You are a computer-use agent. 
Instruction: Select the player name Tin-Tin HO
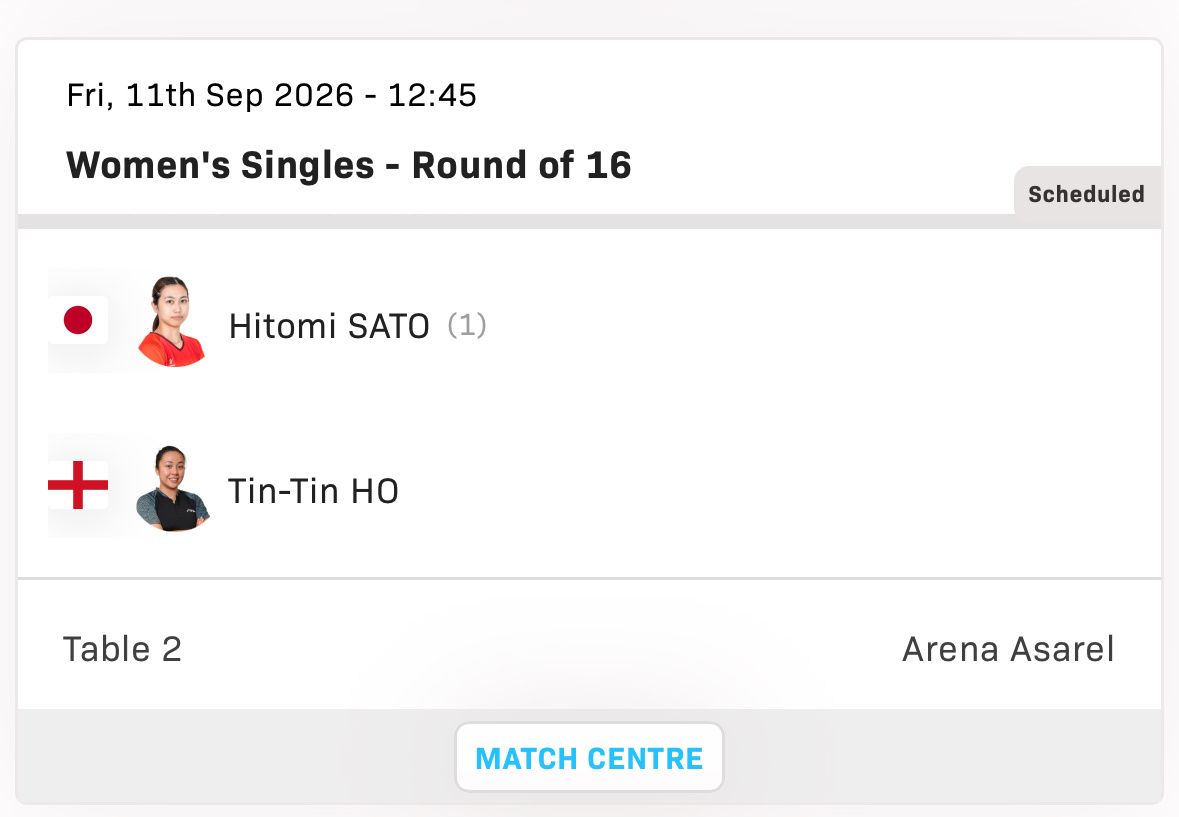pos(313,492)
